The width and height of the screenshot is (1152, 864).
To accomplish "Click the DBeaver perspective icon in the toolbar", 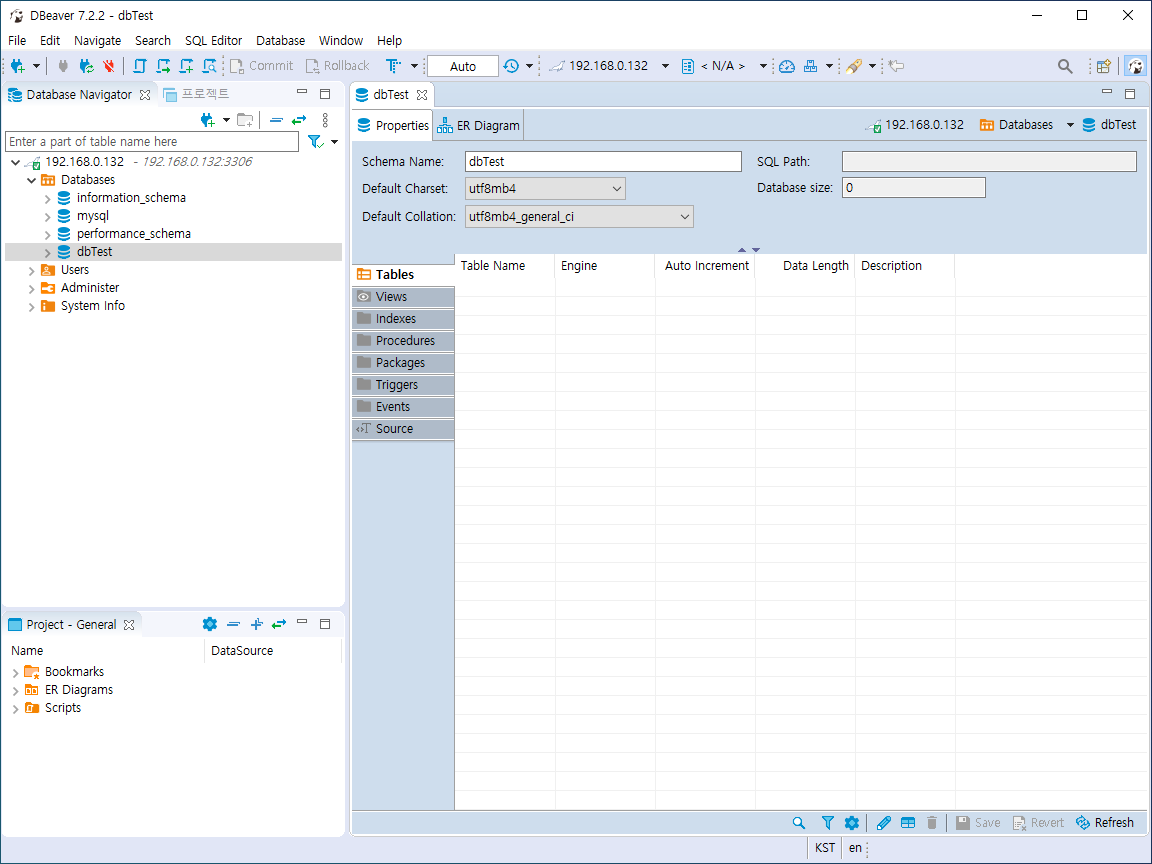I will coord(1135,66).
